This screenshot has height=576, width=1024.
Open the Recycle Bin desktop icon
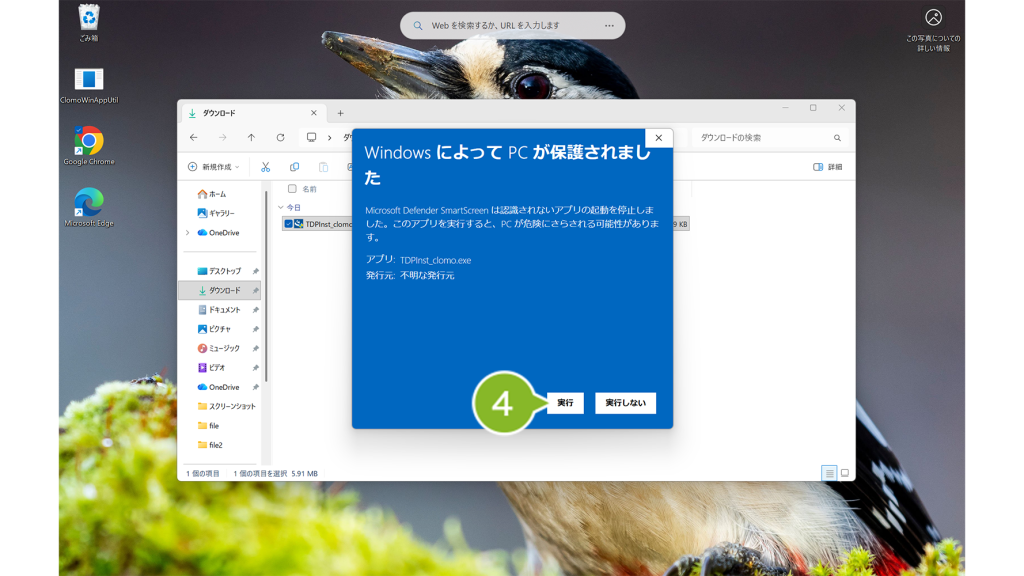click(x=89, y=23)
